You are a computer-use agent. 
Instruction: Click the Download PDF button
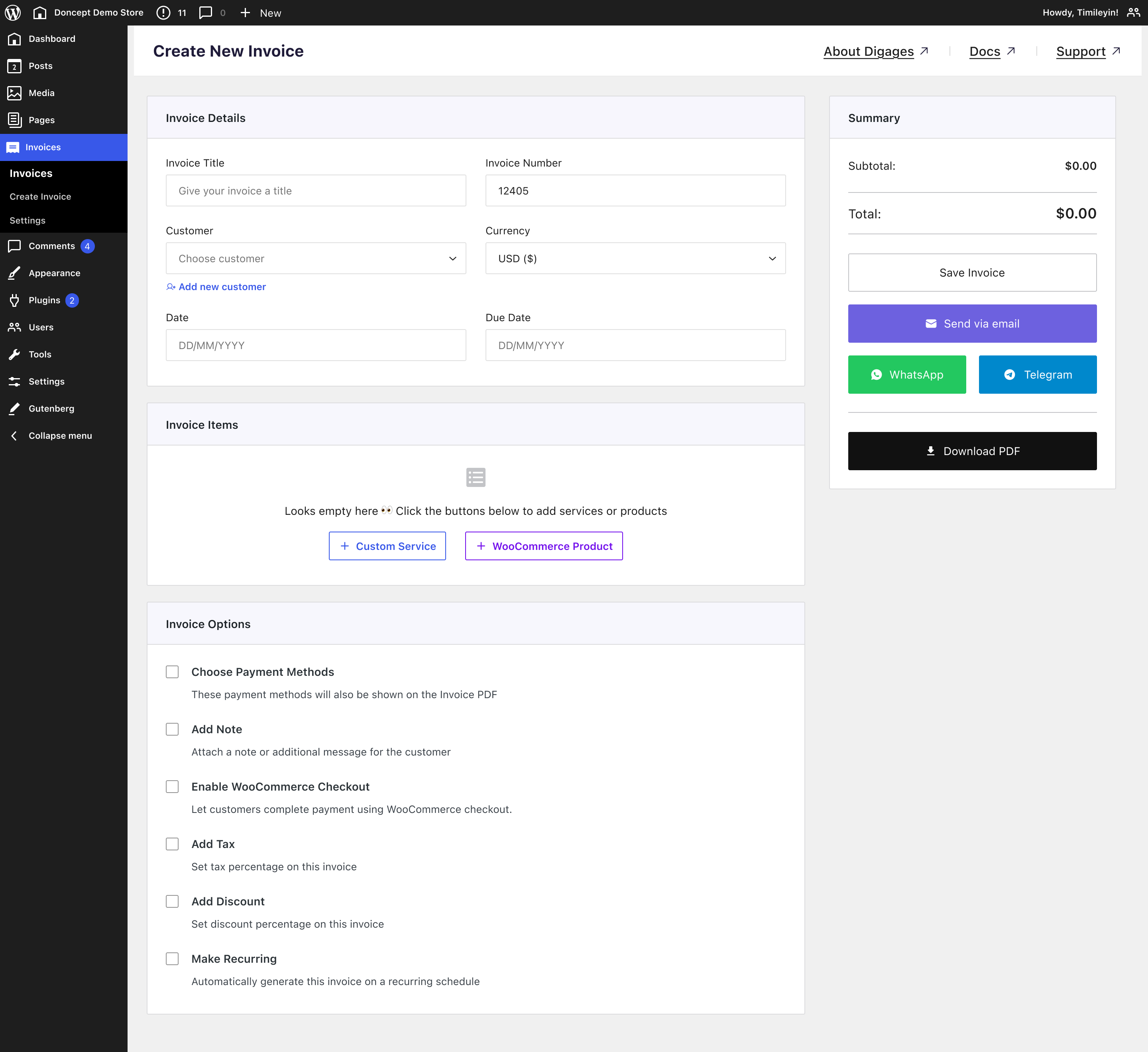click(x=972, y=451)
